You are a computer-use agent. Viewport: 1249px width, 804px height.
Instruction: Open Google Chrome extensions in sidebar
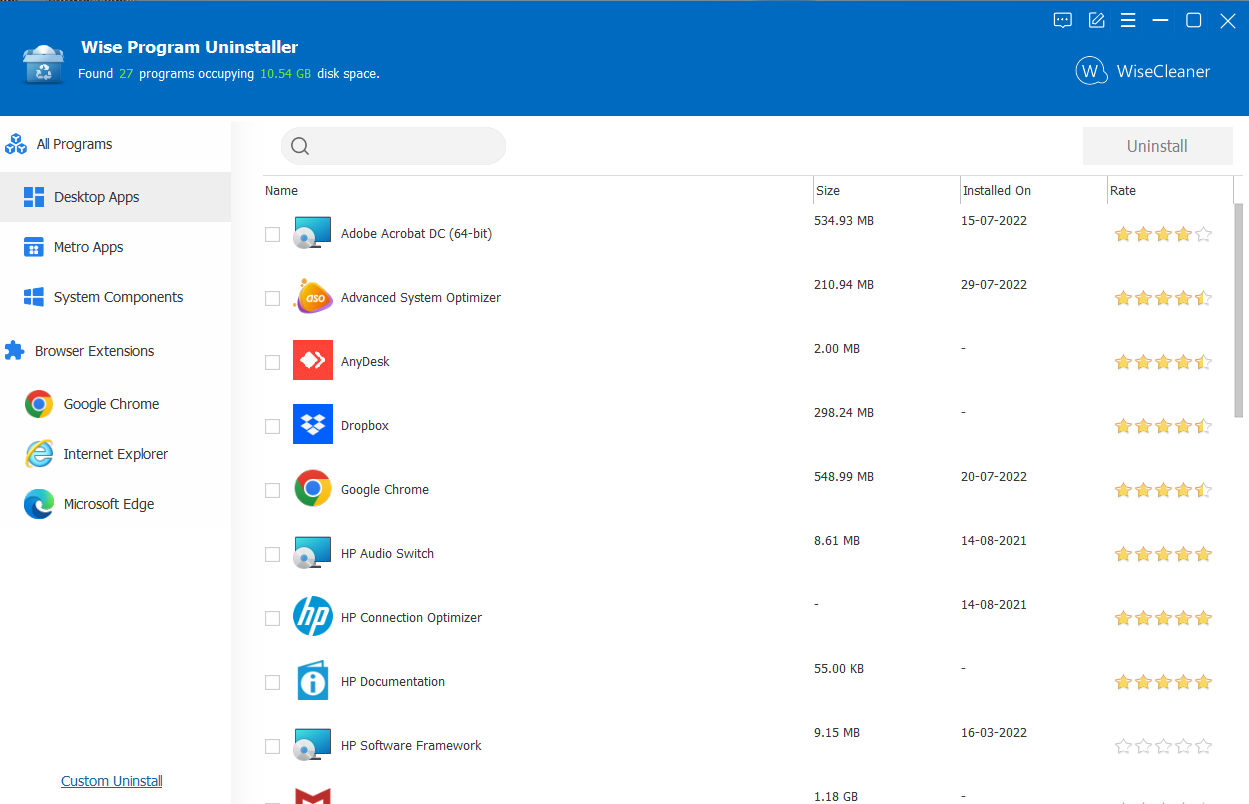(37, 404)
